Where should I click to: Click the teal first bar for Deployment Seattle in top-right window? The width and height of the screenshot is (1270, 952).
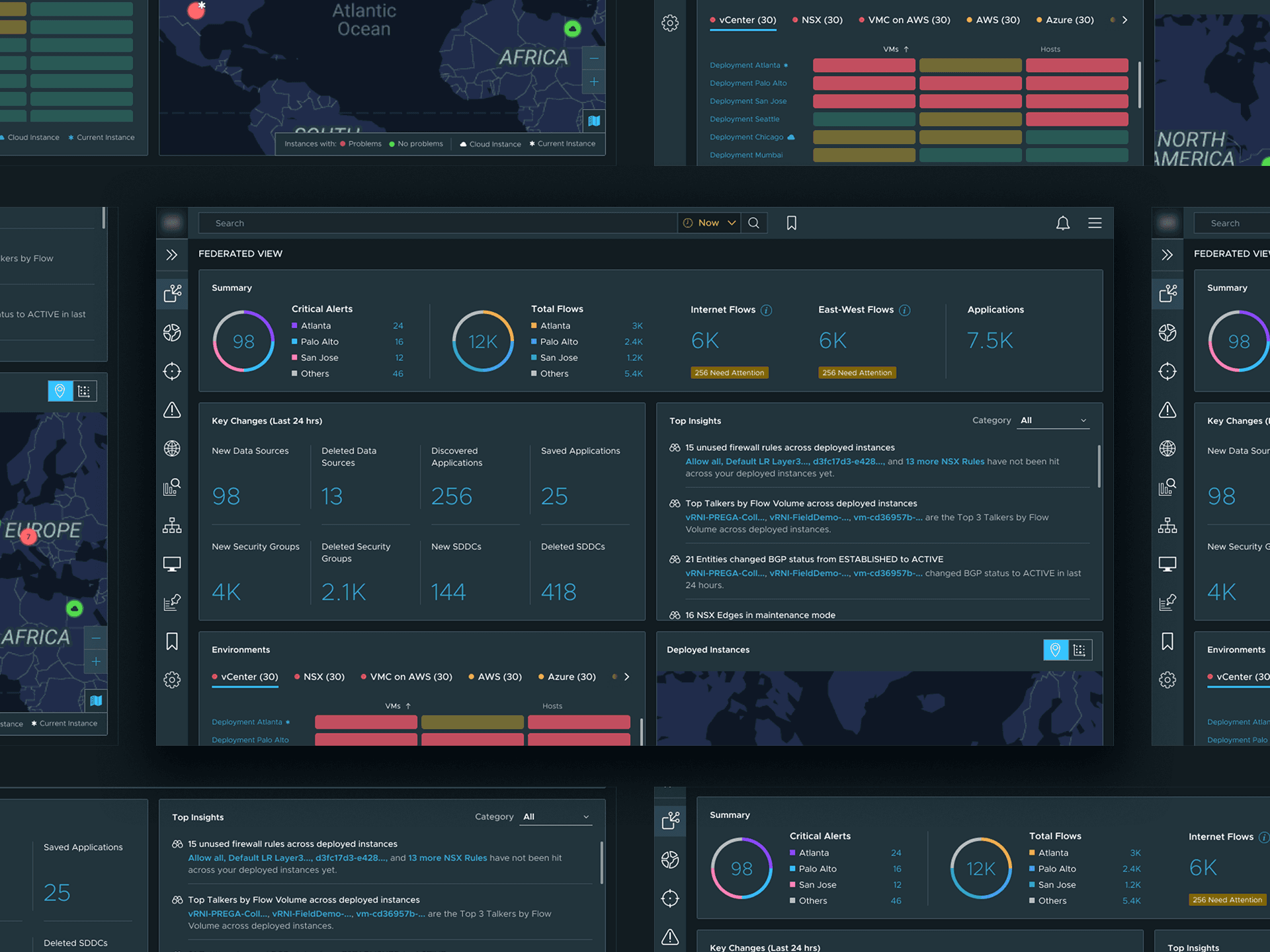click(x=864, y=119)
